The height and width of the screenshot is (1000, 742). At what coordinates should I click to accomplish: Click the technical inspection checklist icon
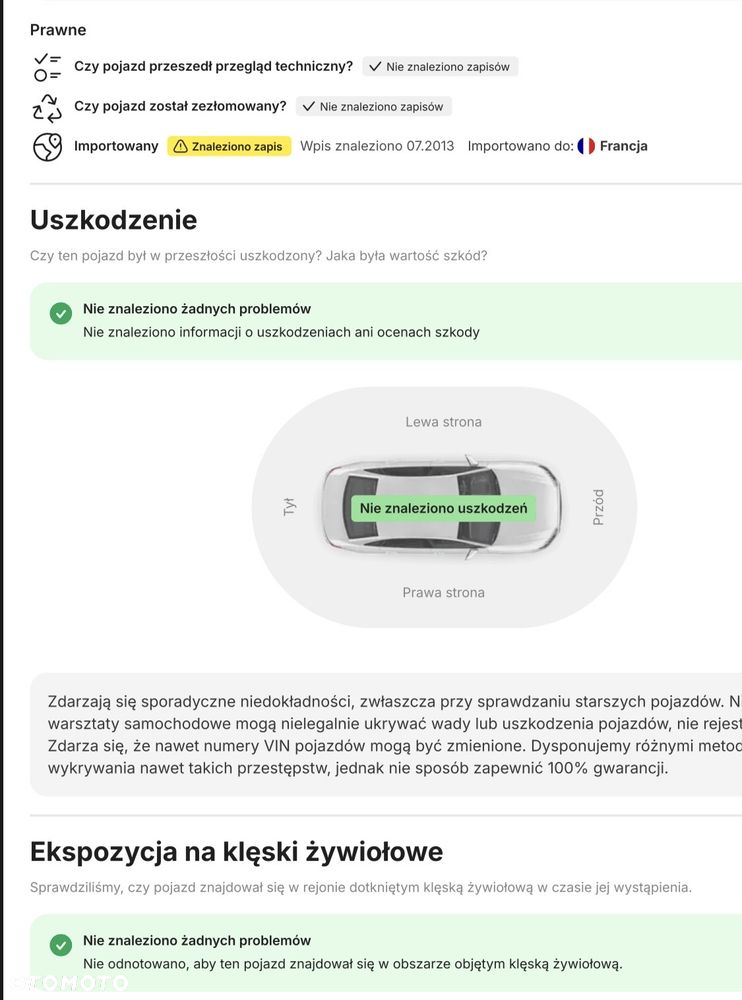coord(47,67)
